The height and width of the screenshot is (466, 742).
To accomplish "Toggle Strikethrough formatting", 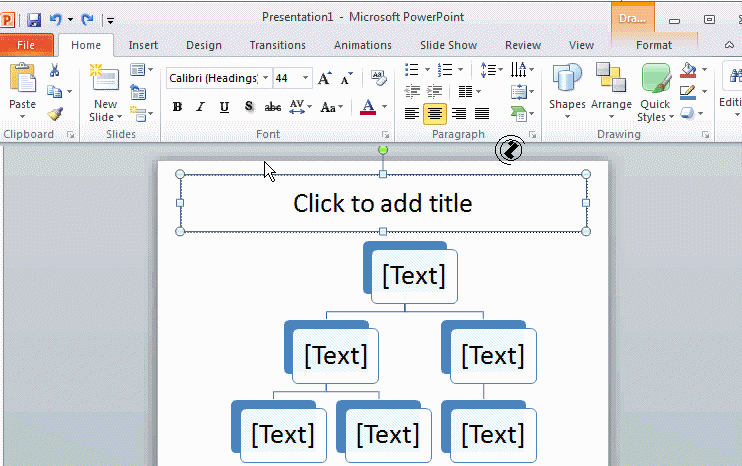I will point(273,107).
